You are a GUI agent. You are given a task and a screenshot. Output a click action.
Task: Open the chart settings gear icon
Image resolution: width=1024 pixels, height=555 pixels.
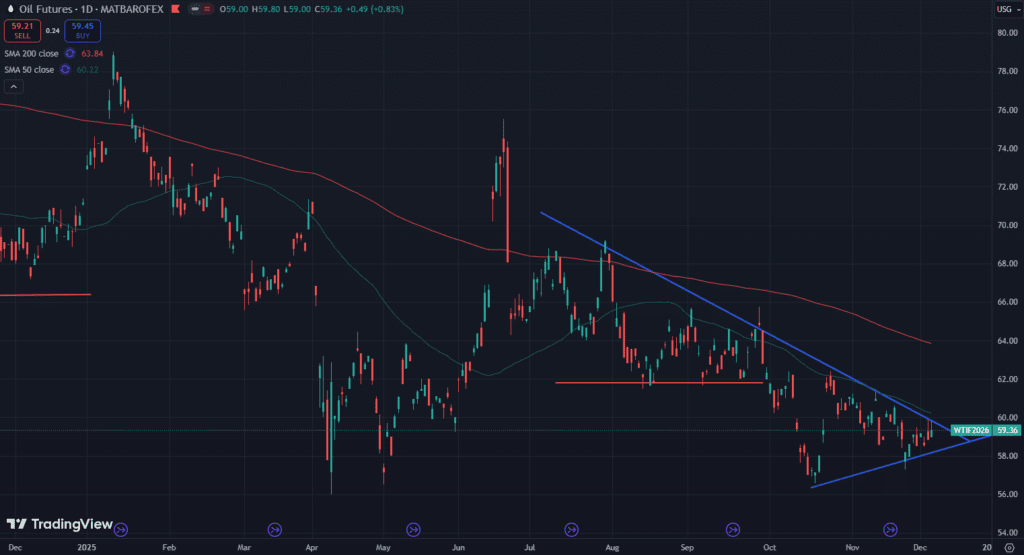[1007, 548]
